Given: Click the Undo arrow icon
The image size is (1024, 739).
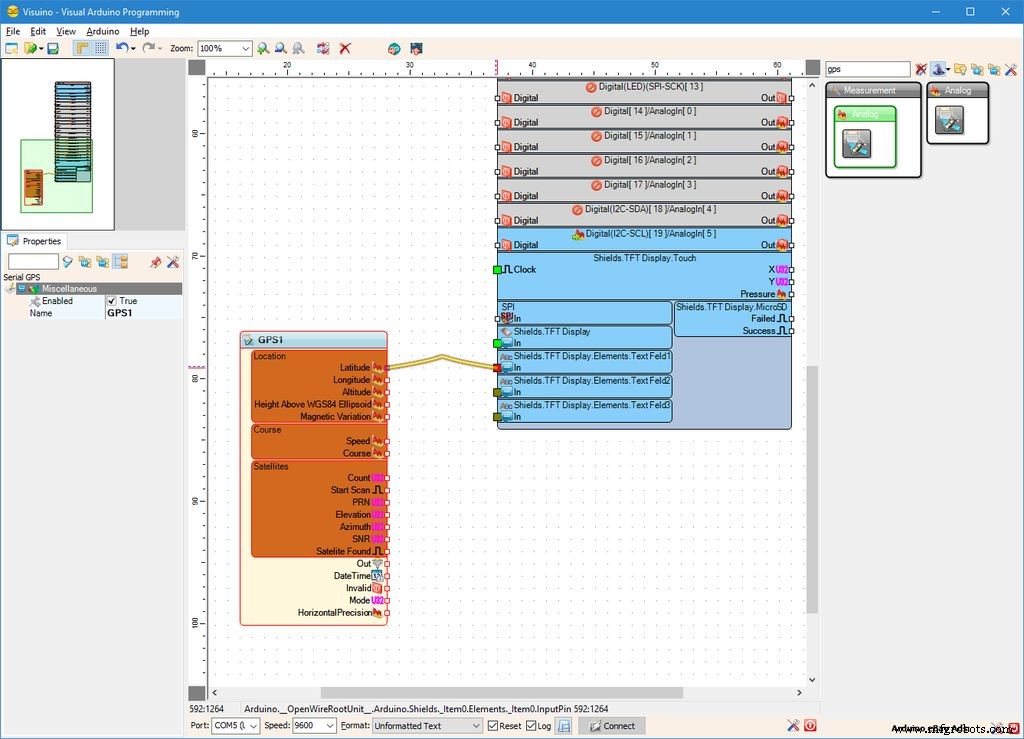Looking at the screenshot, I should [121, 48].
